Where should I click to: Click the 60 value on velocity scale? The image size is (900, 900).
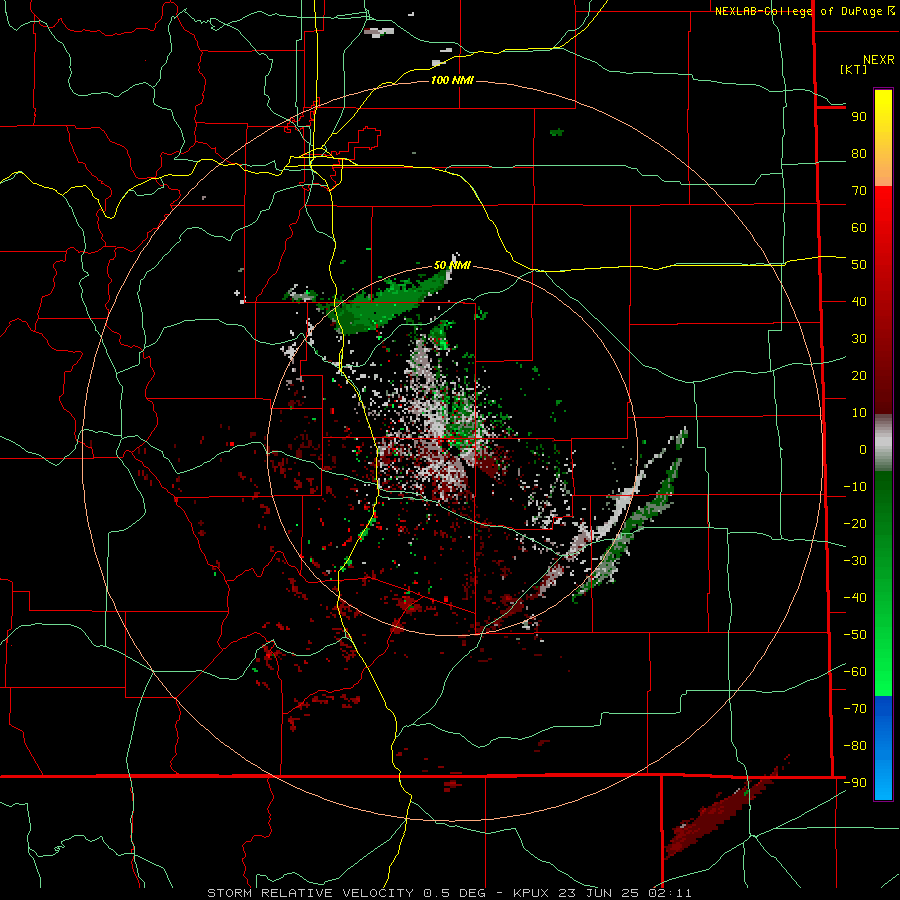pos(859,228)
